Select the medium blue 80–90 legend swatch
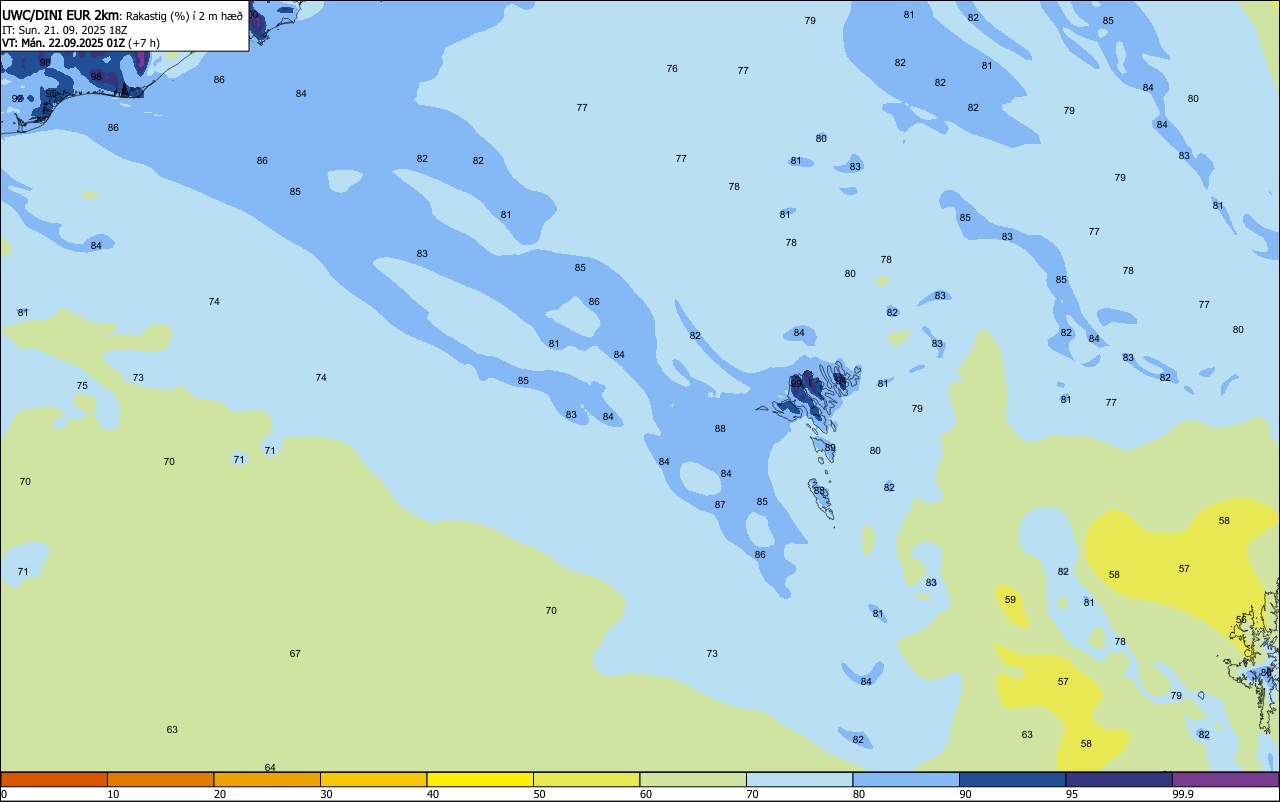 (x=906, y=779)
